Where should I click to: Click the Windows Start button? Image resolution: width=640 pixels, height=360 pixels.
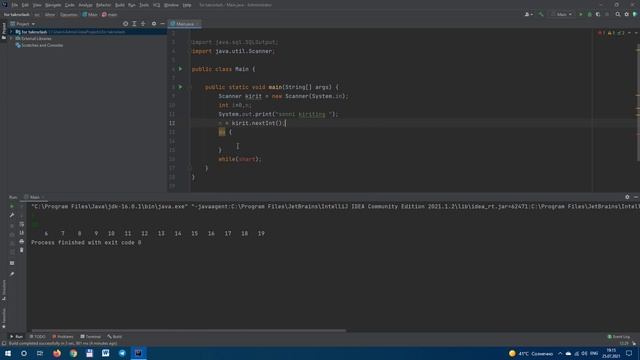[x=8, y=353]
